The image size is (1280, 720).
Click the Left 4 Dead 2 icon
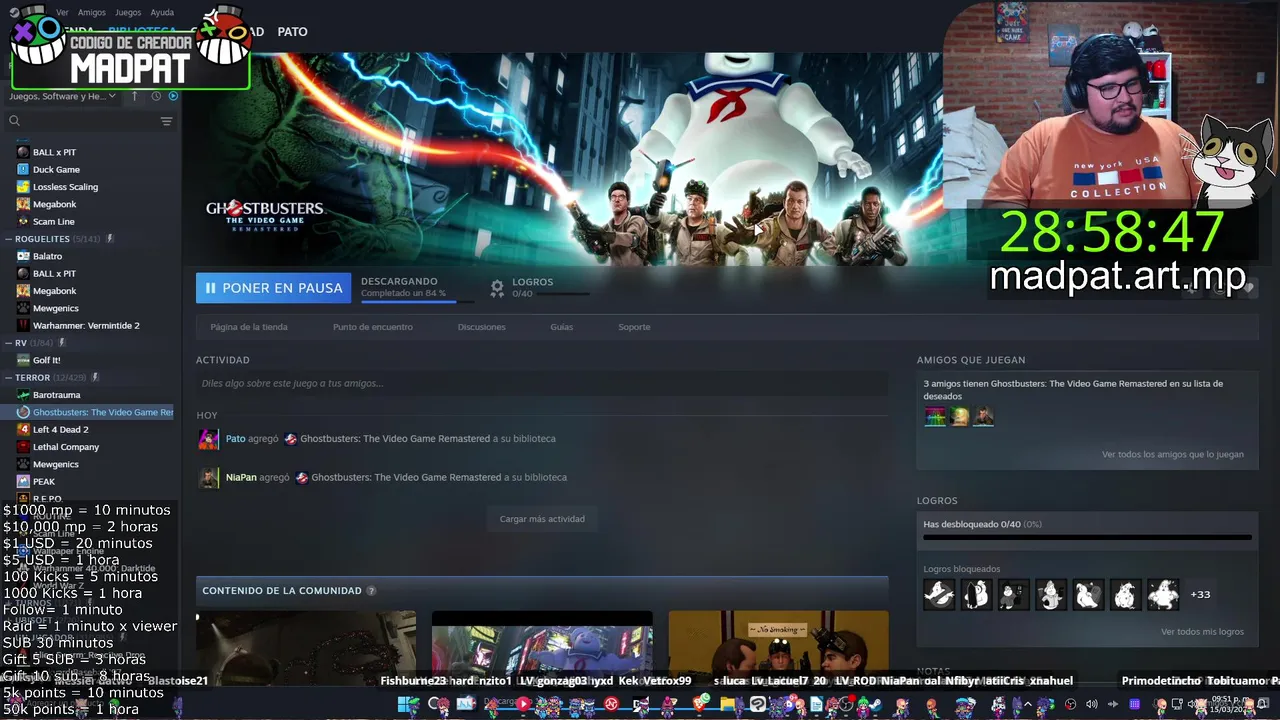23,429
